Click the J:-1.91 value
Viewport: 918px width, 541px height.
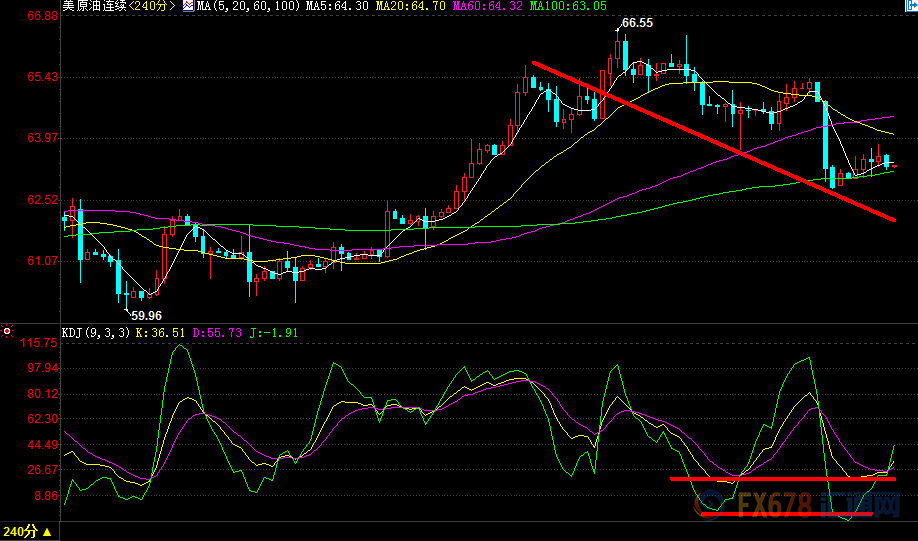[x=273, y=333]
